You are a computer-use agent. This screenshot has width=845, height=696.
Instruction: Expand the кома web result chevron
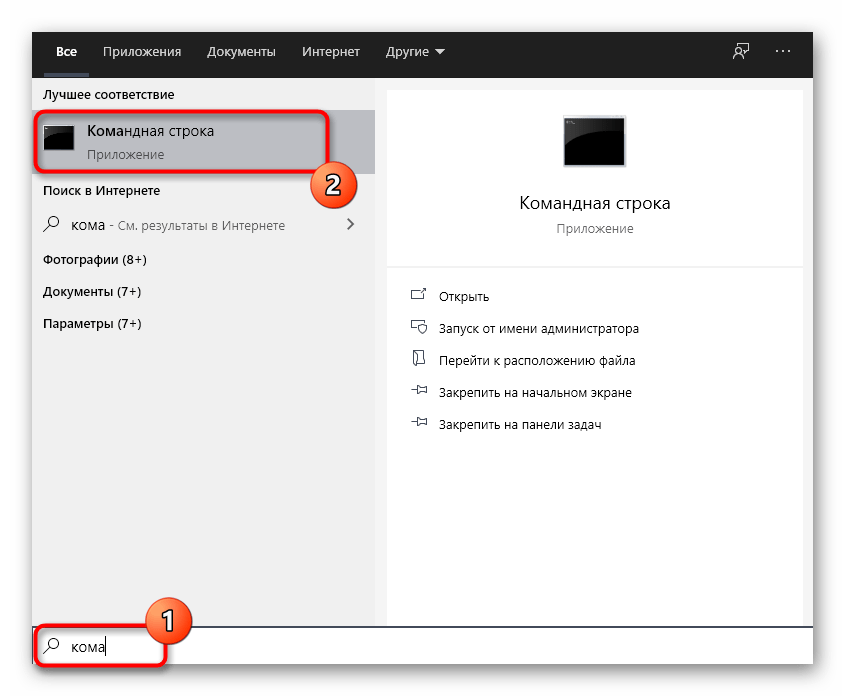coord(350,224)
